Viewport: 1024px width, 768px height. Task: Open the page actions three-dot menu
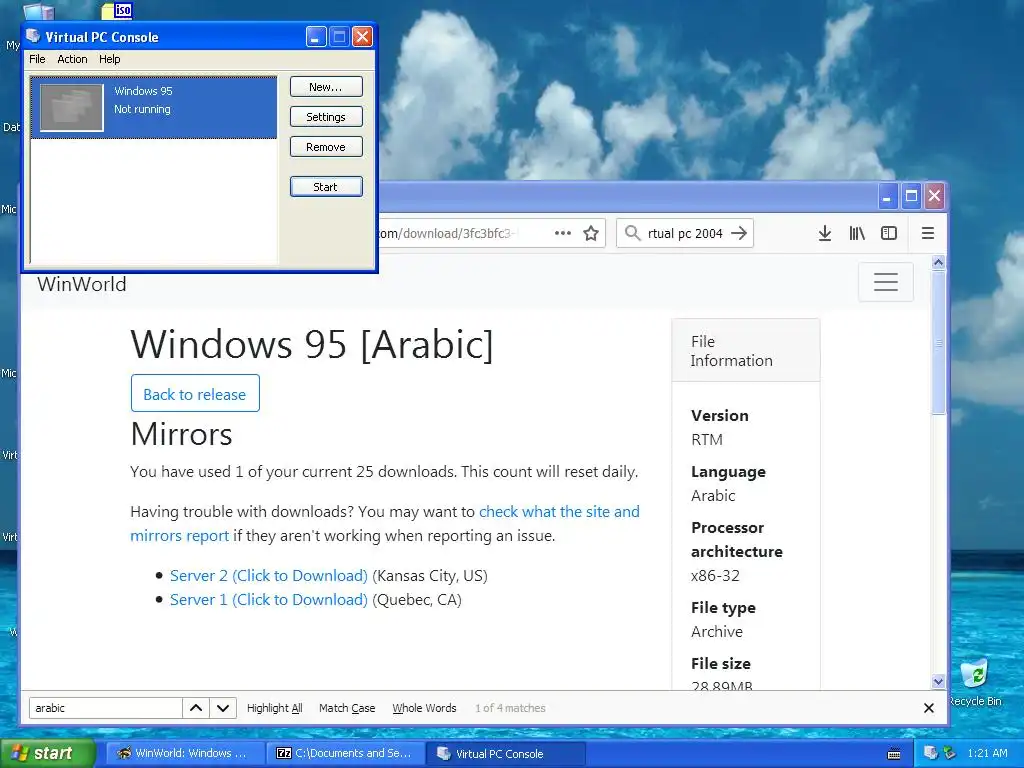tap(562, 233)
